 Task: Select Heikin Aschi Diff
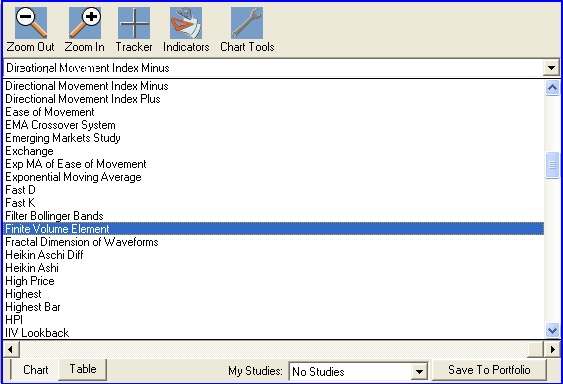[x=274, y=255]
